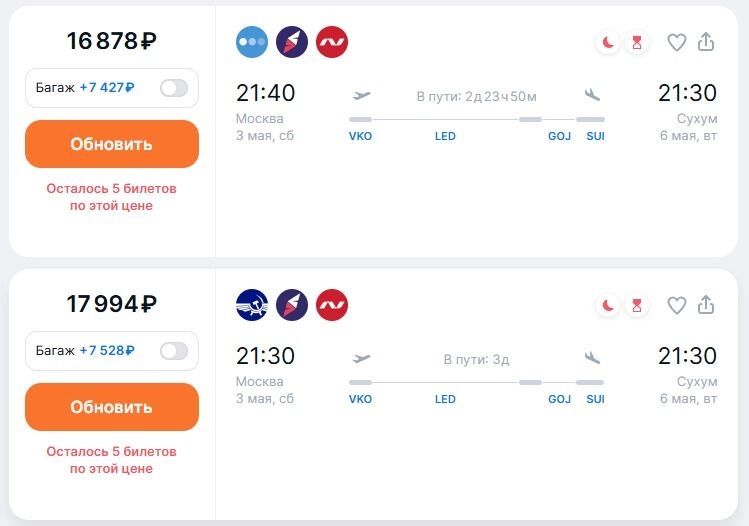The width and height of the screenshot is (749, 526).
Task: Click long-layover hourglass icon on first ticket
Action: click(x=637, y=43)
